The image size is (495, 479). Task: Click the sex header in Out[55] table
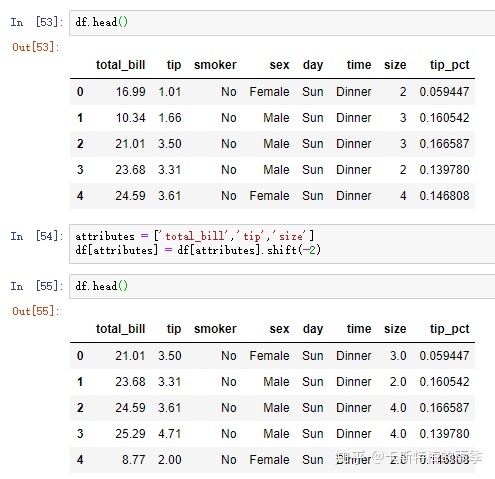(279, 329)
